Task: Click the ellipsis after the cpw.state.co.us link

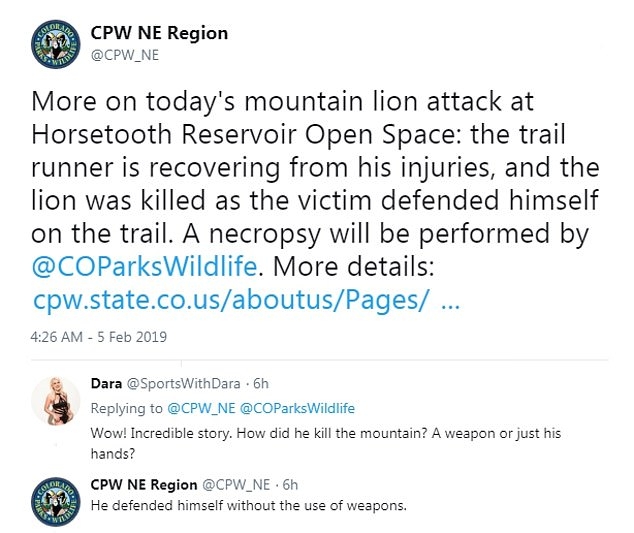Action: pos(449,302)
